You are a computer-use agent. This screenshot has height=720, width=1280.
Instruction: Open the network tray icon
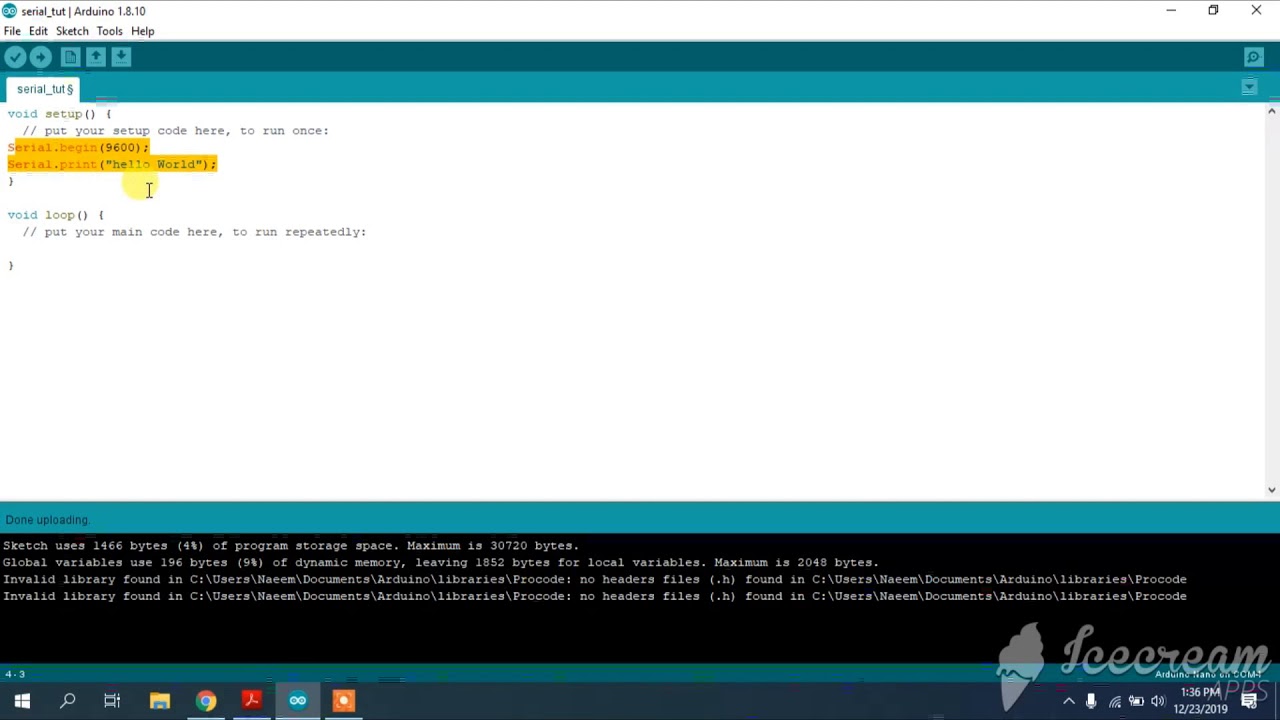point(1115,701)
